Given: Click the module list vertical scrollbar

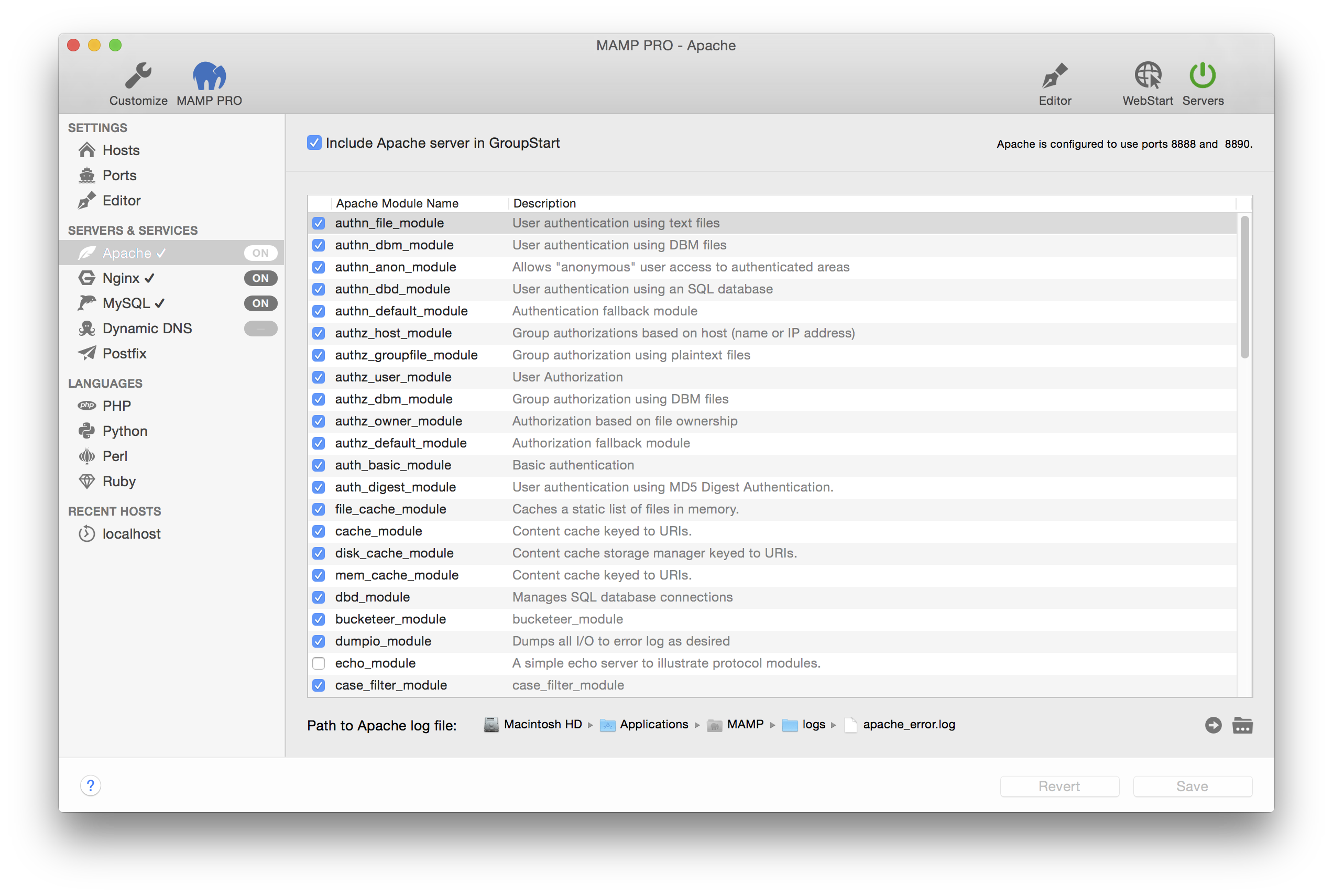Looking at the screenshot, I should 1244,288.
